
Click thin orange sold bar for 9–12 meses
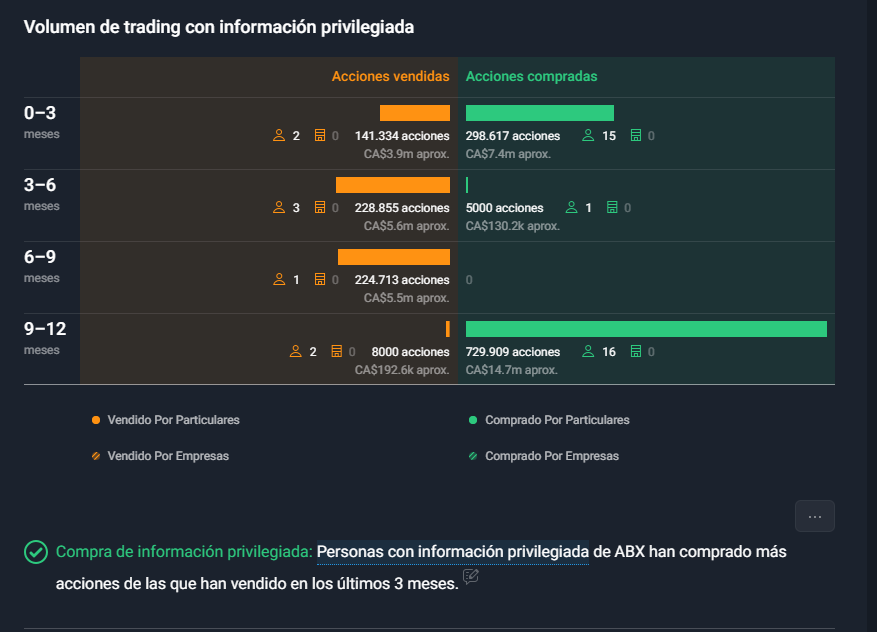point(447,329)
